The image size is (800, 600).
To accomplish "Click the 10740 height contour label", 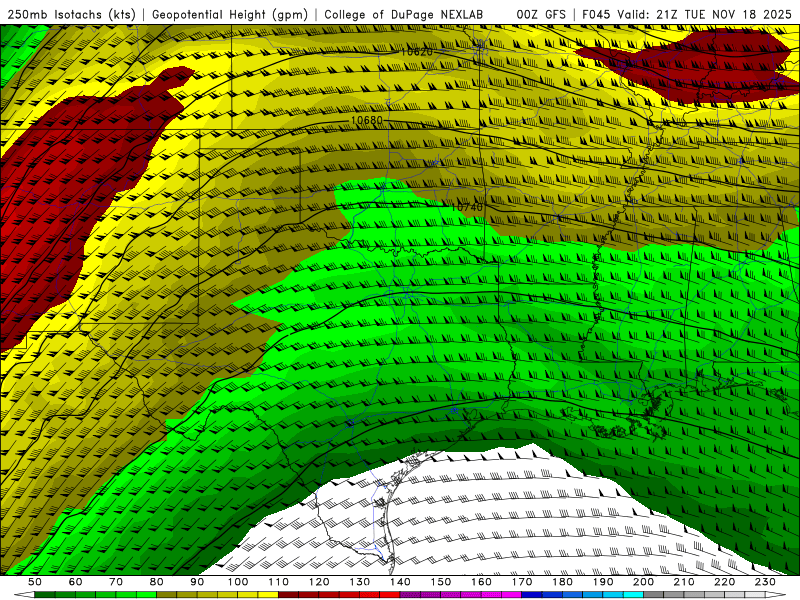I will coord(467,207).
